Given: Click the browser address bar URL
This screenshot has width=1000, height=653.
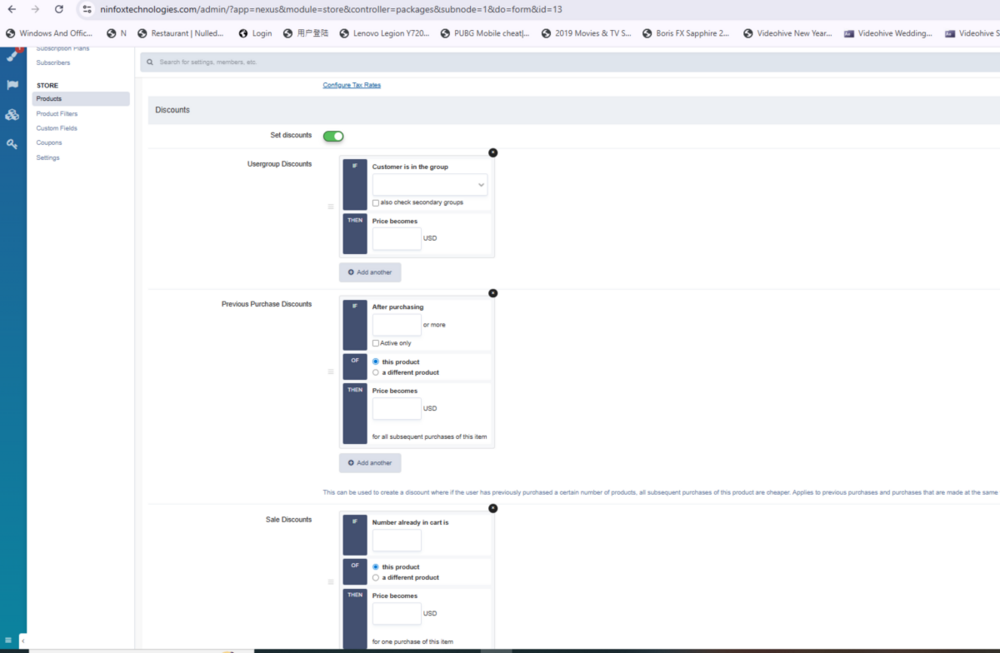Looking at the screenshot, I should pos(331,10).
